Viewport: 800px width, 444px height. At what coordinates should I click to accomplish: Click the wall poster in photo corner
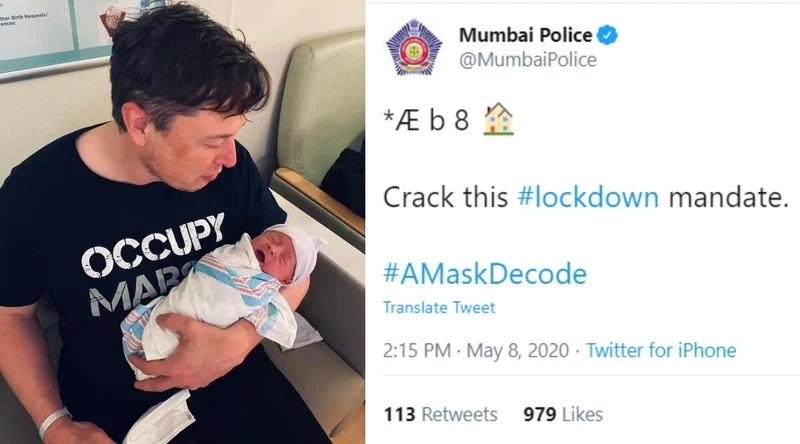click(x=38, y=33)
